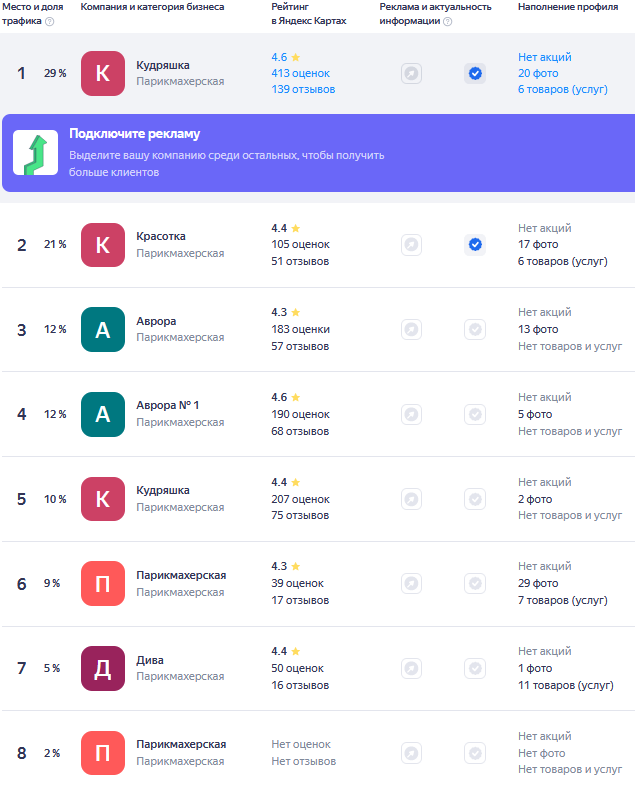Click the teal 'А' avatar of Аврора № 1

(103, 414)
